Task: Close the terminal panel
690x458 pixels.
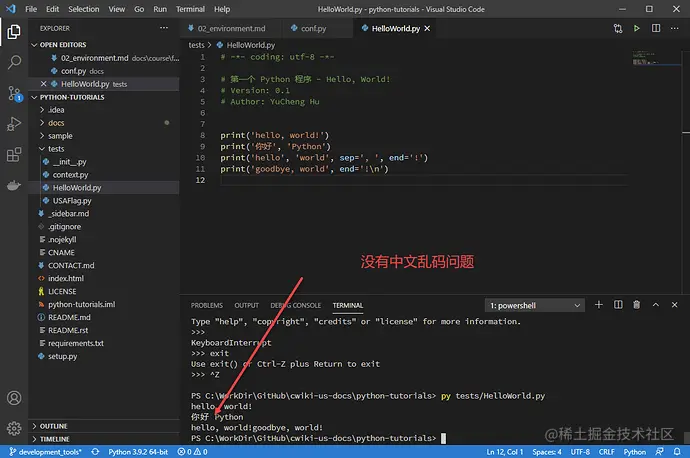Action: pyautogui.click(x=675, y=304)
